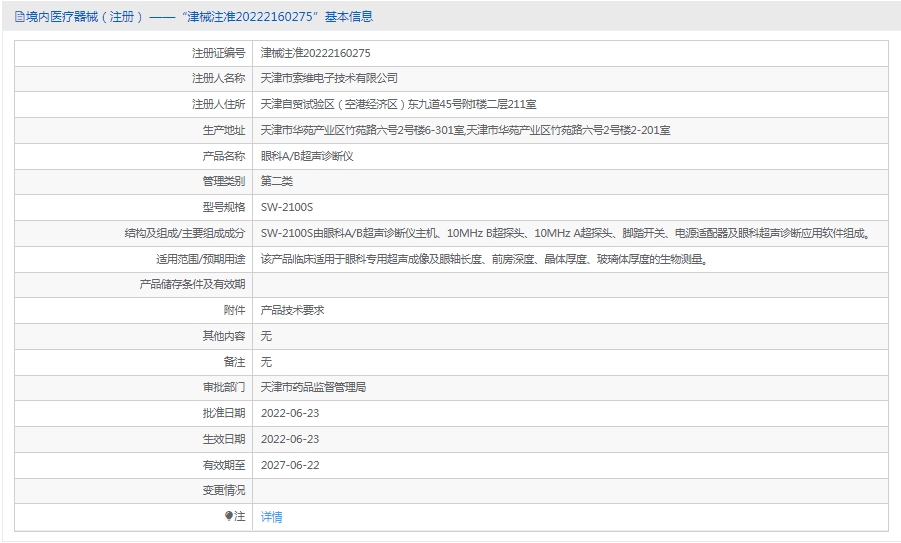Click the 生产地址 label cell
Image resolution: width=901 pixels, height=543 pixels.
(x=134, y=130)
